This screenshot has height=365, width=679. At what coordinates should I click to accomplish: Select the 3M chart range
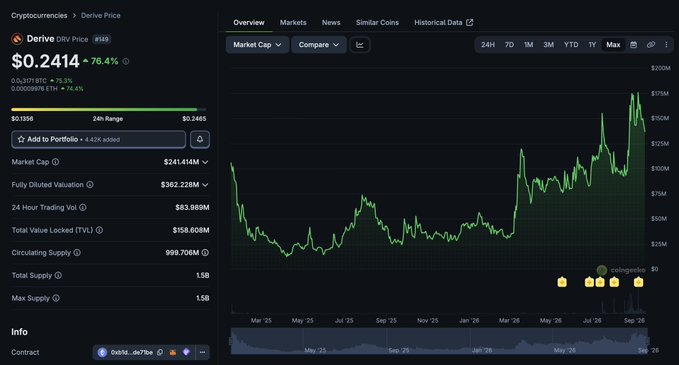pyautogui.click(x=548, y=45)
